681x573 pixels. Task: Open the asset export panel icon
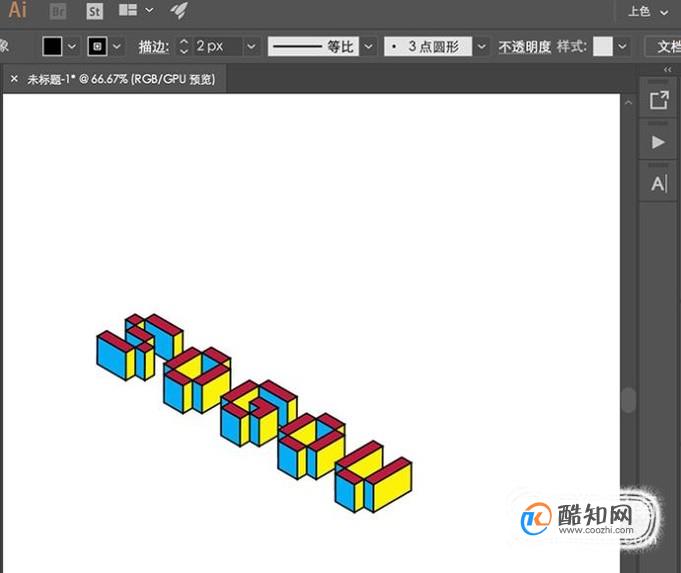pyautogui.click(x=659, y=100)
